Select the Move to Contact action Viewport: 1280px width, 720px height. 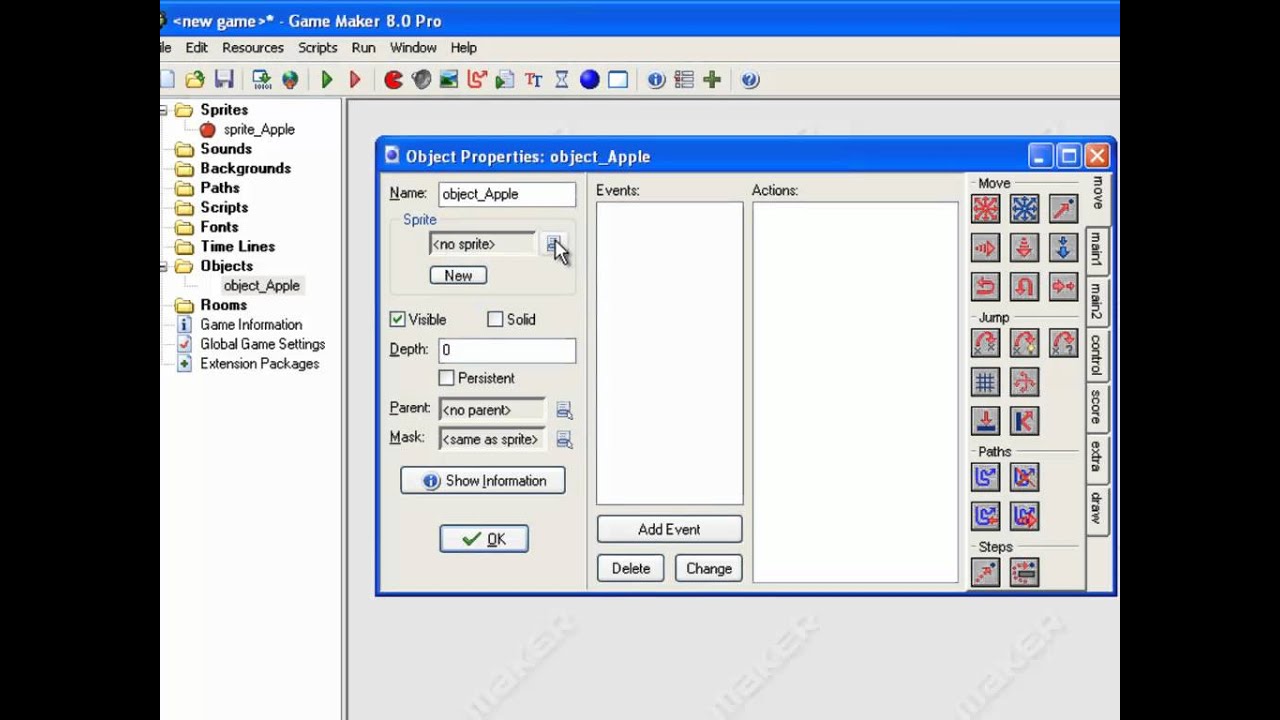tap(986, 421)
